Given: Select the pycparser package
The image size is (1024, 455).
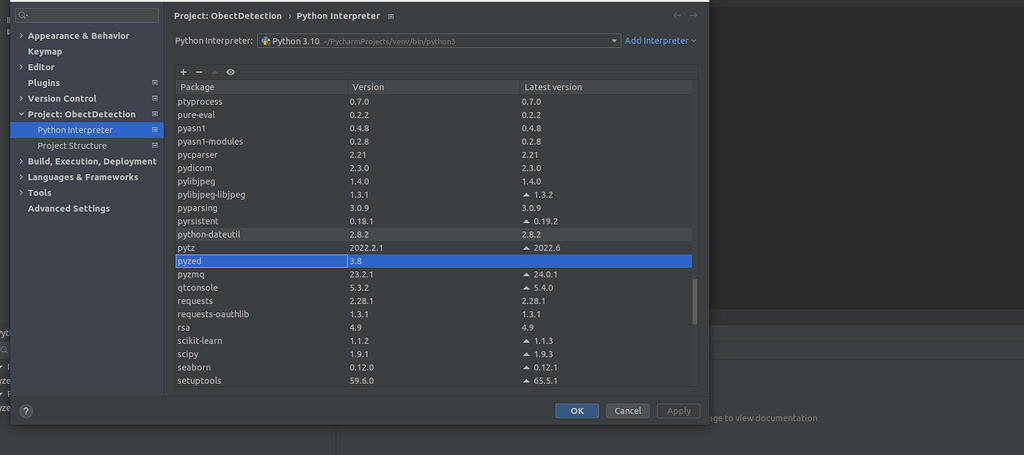Looking at the screenshot, I should 434,155.
